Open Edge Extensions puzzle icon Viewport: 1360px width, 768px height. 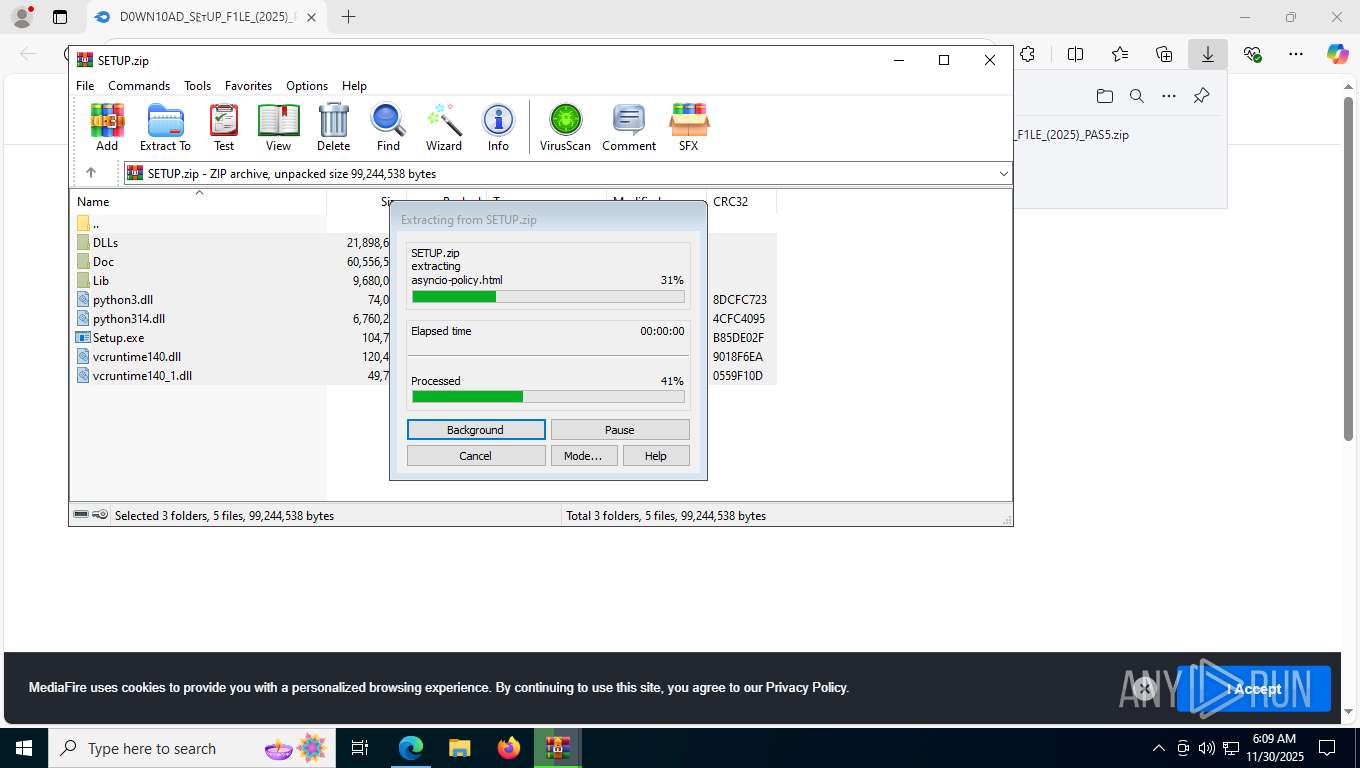pyautogui.click(x=1027, y=55)
